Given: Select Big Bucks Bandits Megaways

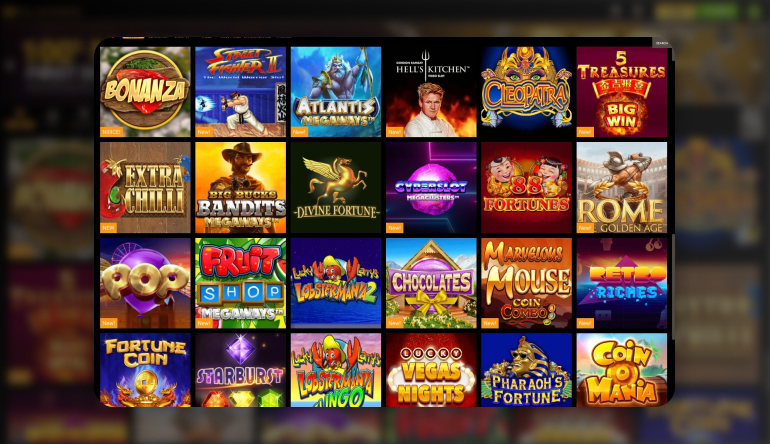Looking at the screenshot, I should tap(241, 188).
